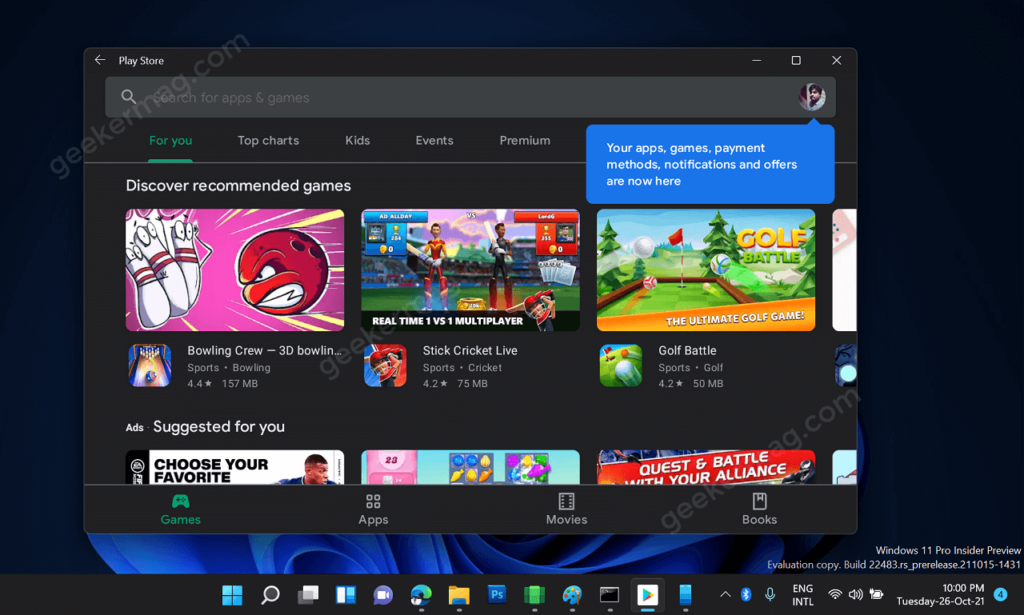Viewport: 1024px width, 615px height.
Task: Open the Bowling Crew — 3D bowling title
Action: [x=264, y=351]
